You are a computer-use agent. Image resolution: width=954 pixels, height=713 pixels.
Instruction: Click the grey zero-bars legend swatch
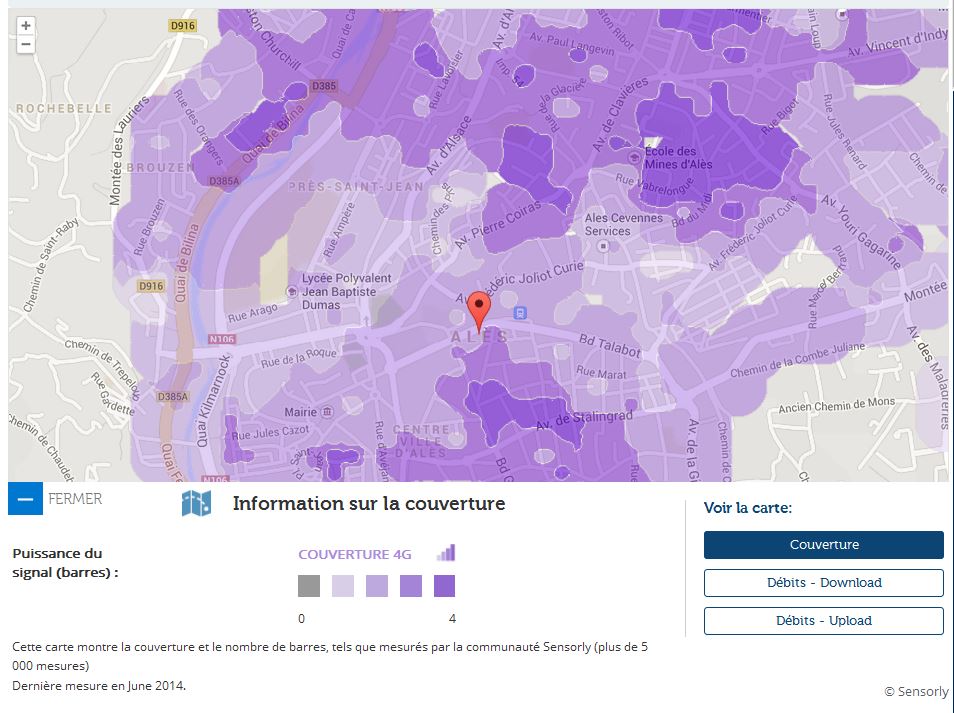point(309,586)
